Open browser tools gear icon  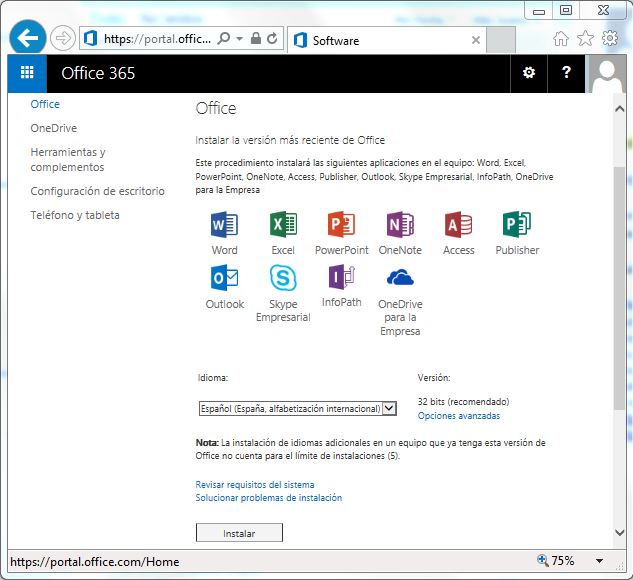[x=610, y=38]
